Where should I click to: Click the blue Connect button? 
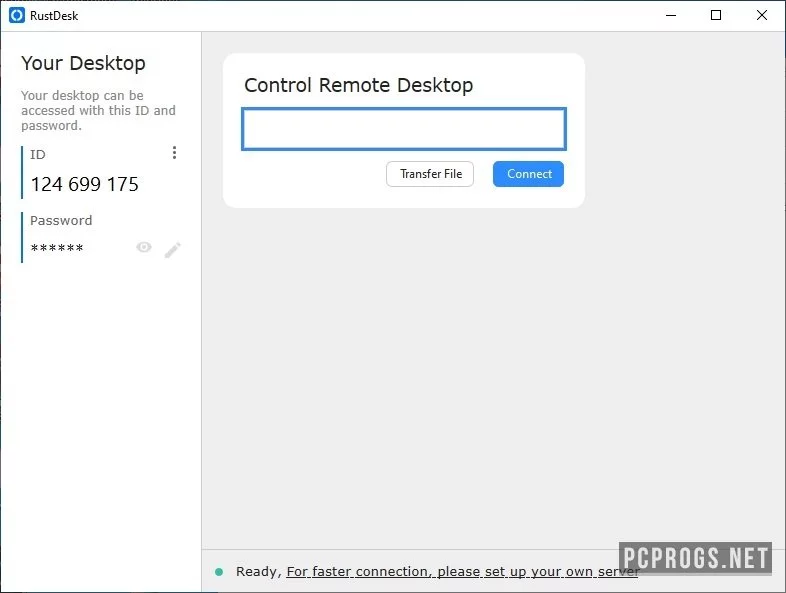(528, 174)
